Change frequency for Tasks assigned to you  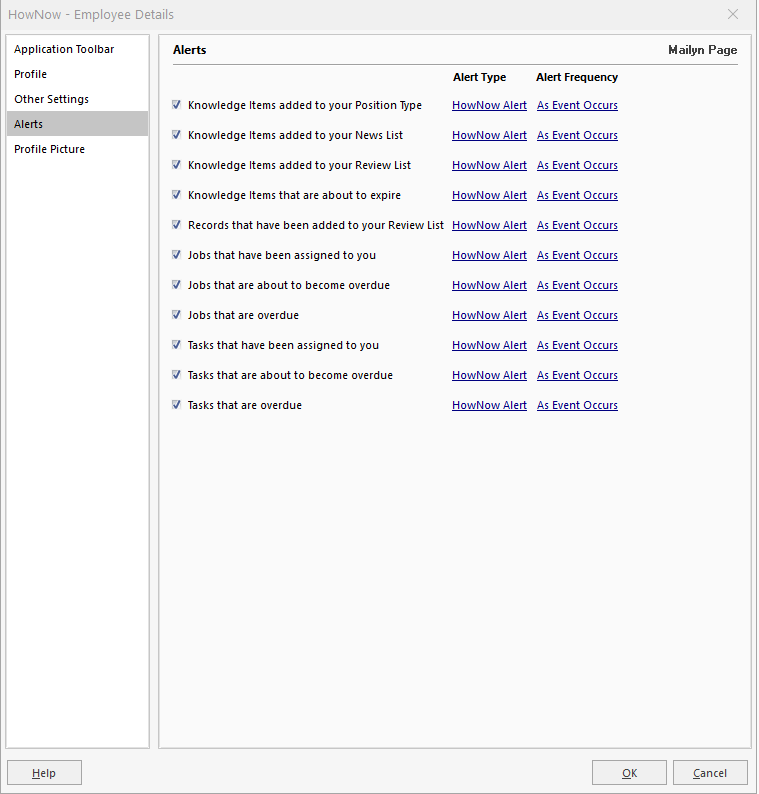577,345
